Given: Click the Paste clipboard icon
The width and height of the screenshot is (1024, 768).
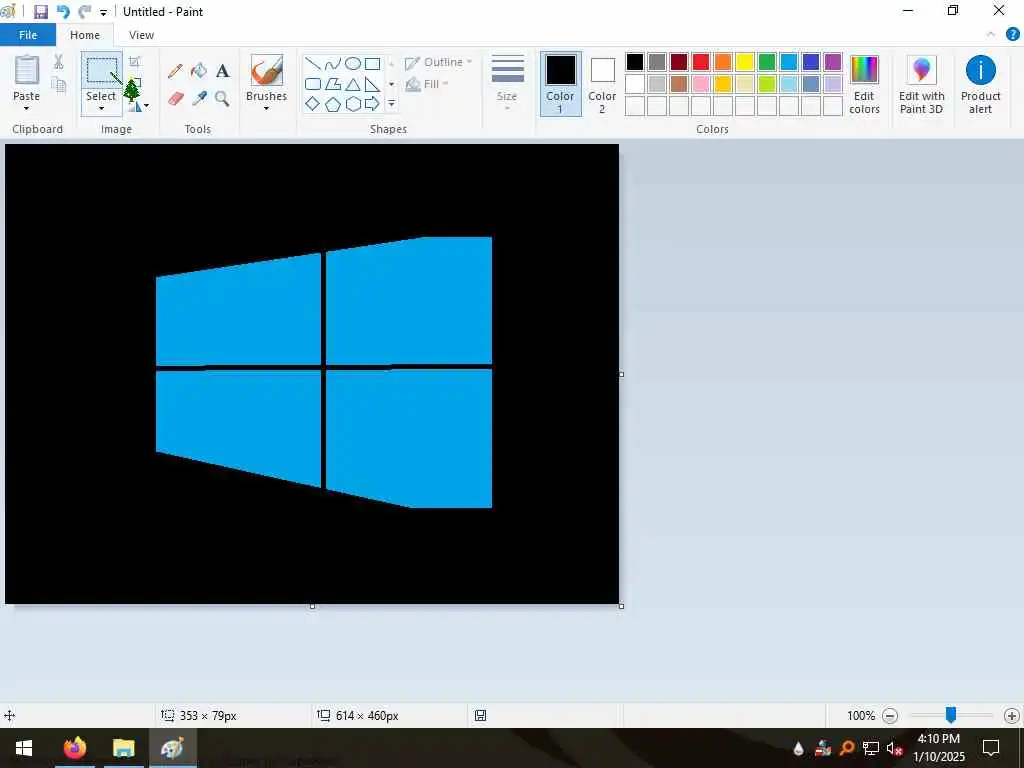Looking at the screenshot, I should coord(27,71).
